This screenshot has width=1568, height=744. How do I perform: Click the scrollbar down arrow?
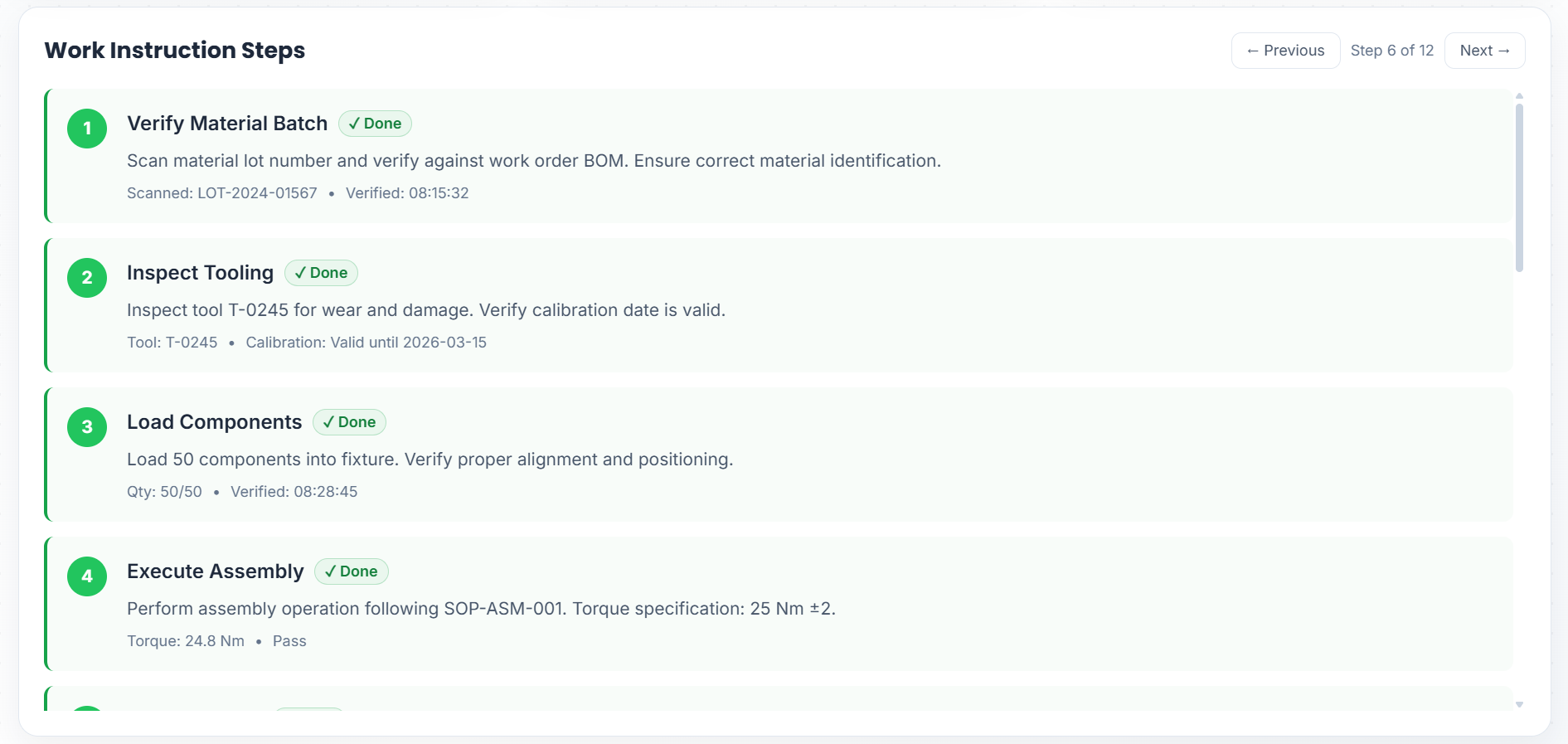point(1519,705)
